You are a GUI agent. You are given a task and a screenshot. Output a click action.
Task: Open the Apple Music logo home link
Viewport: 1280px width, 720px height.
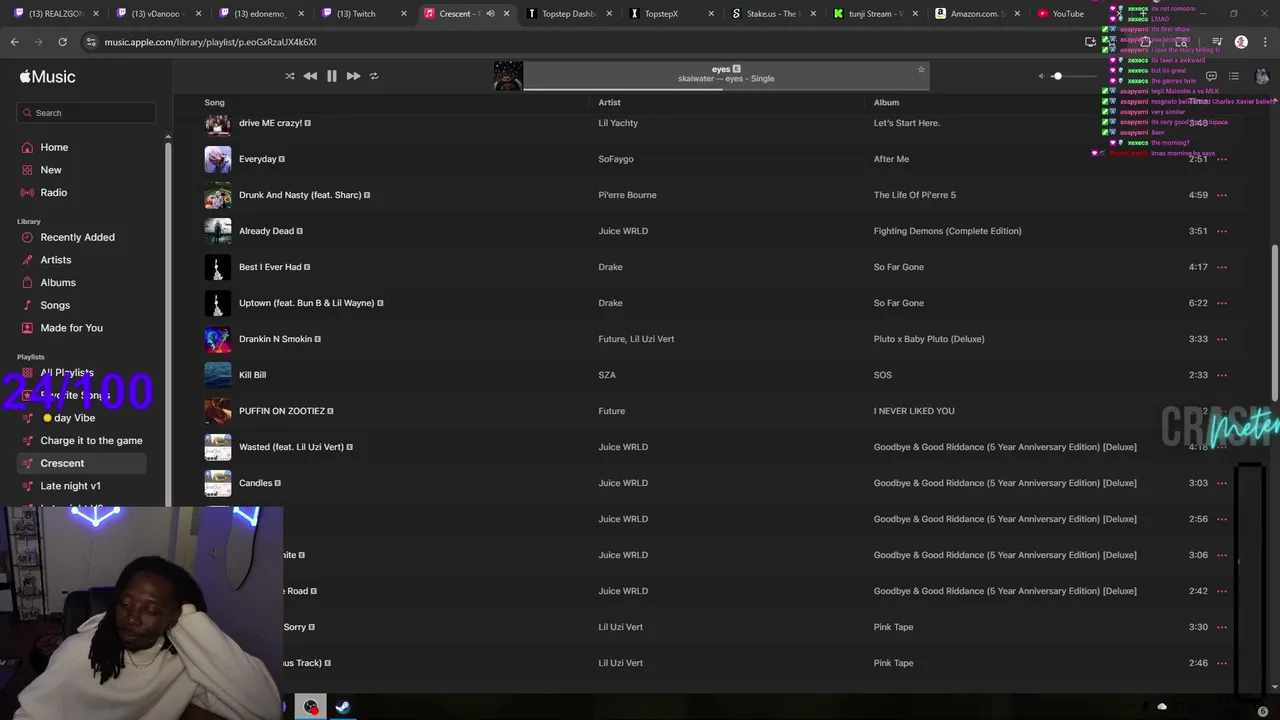(x=47, y=77)
